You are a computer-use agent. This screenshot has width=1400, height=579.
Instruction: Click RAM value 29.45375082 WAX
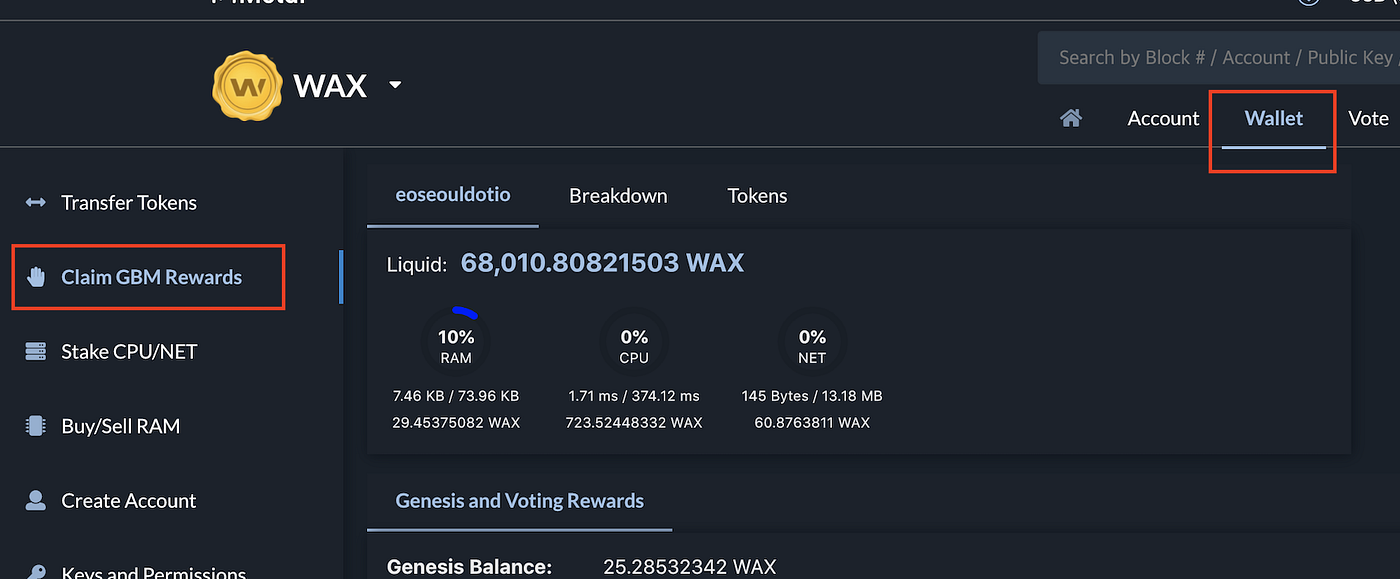tap(456, 423)
